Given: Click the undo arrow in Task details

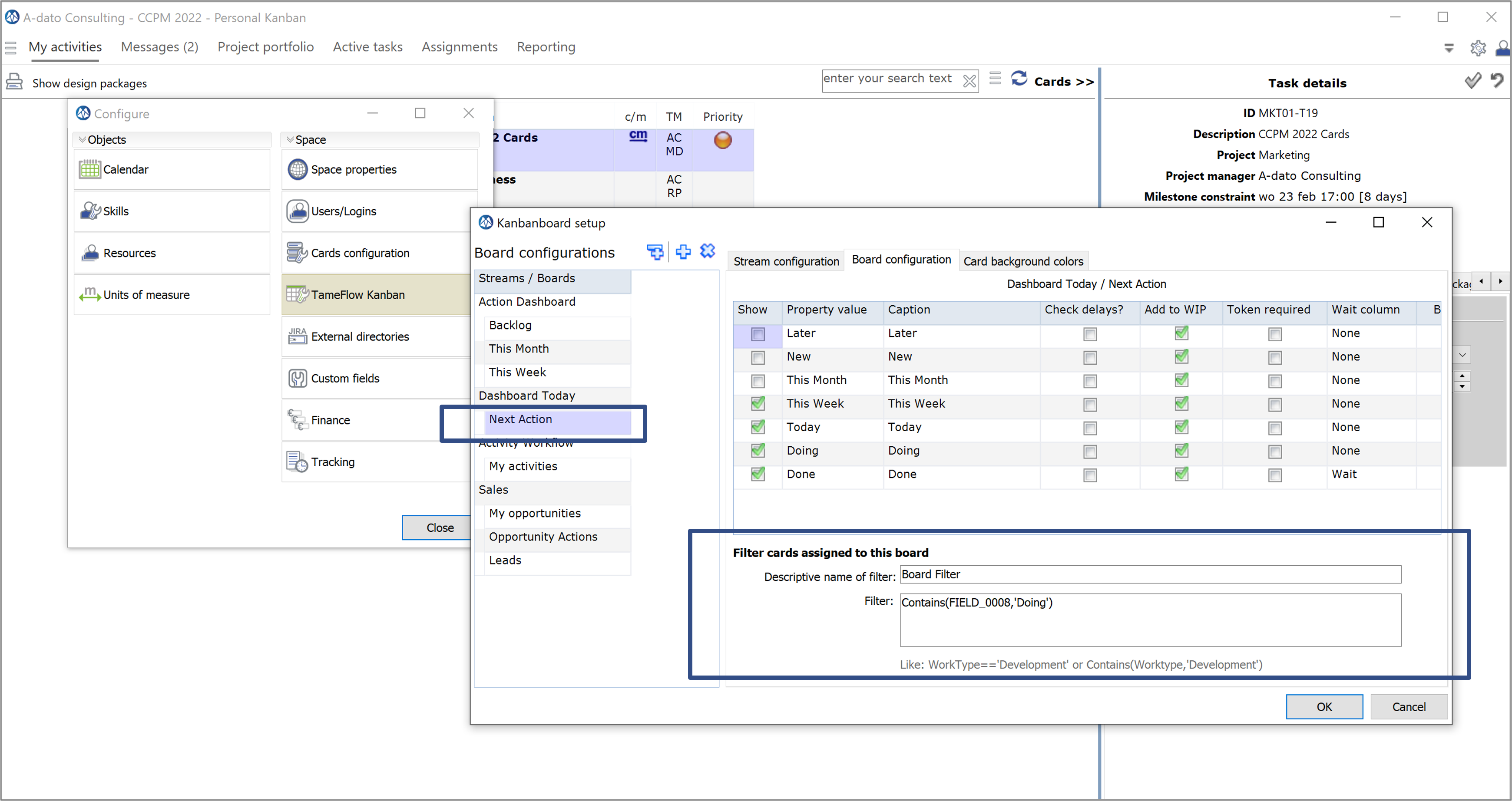Looking at the screenshot, I should click(1497, 80).
